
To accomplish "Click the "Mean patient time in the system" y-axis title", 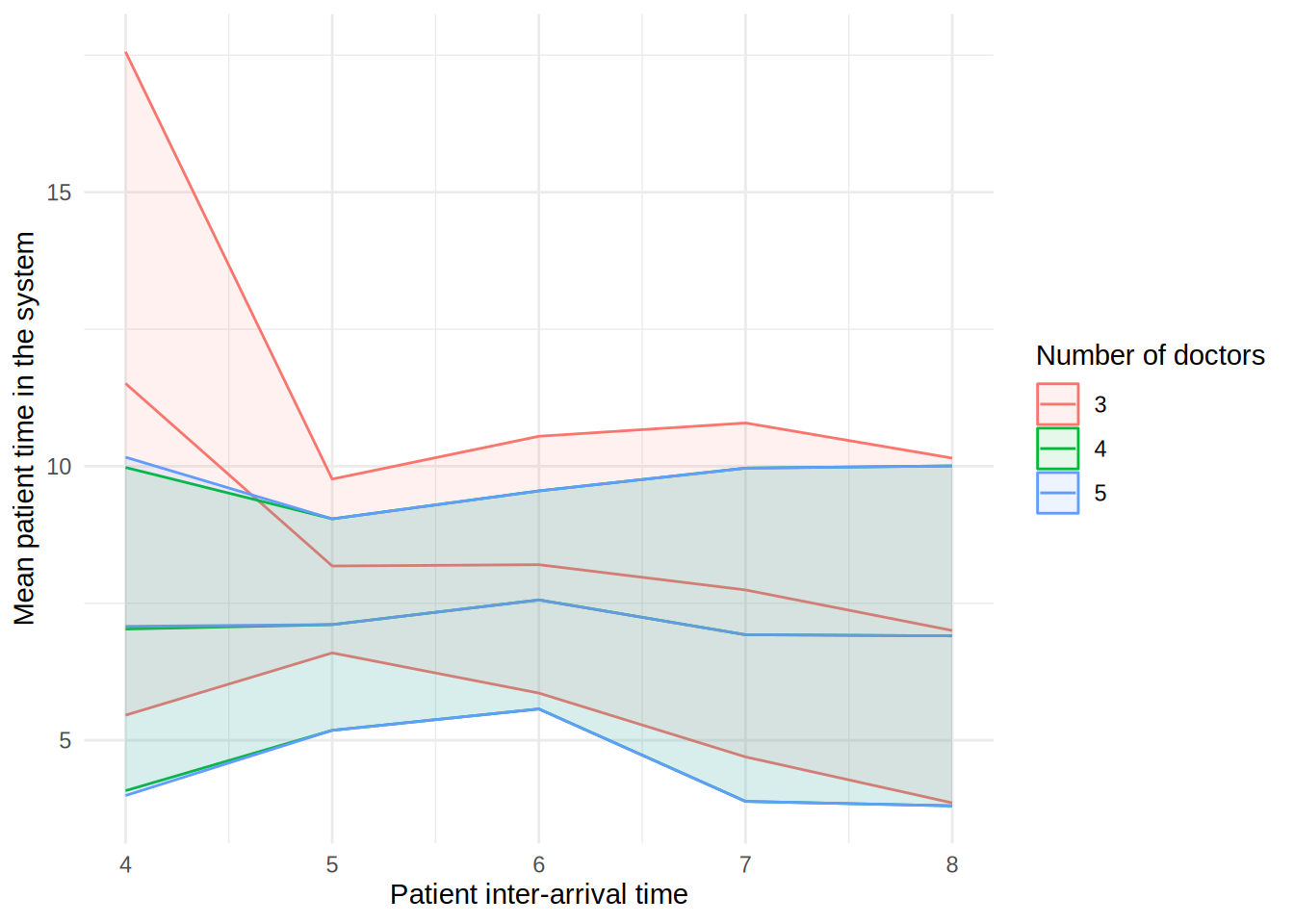I will 24,428.
